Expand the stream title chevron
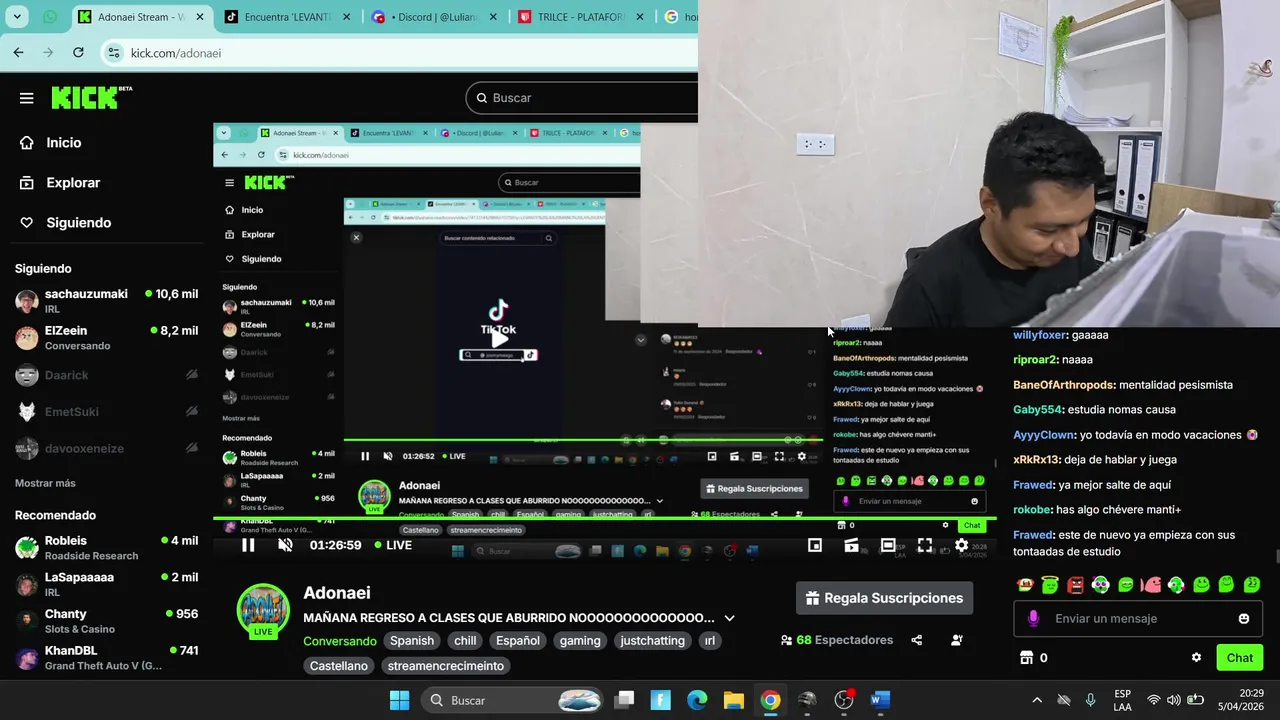 [729, 618]
